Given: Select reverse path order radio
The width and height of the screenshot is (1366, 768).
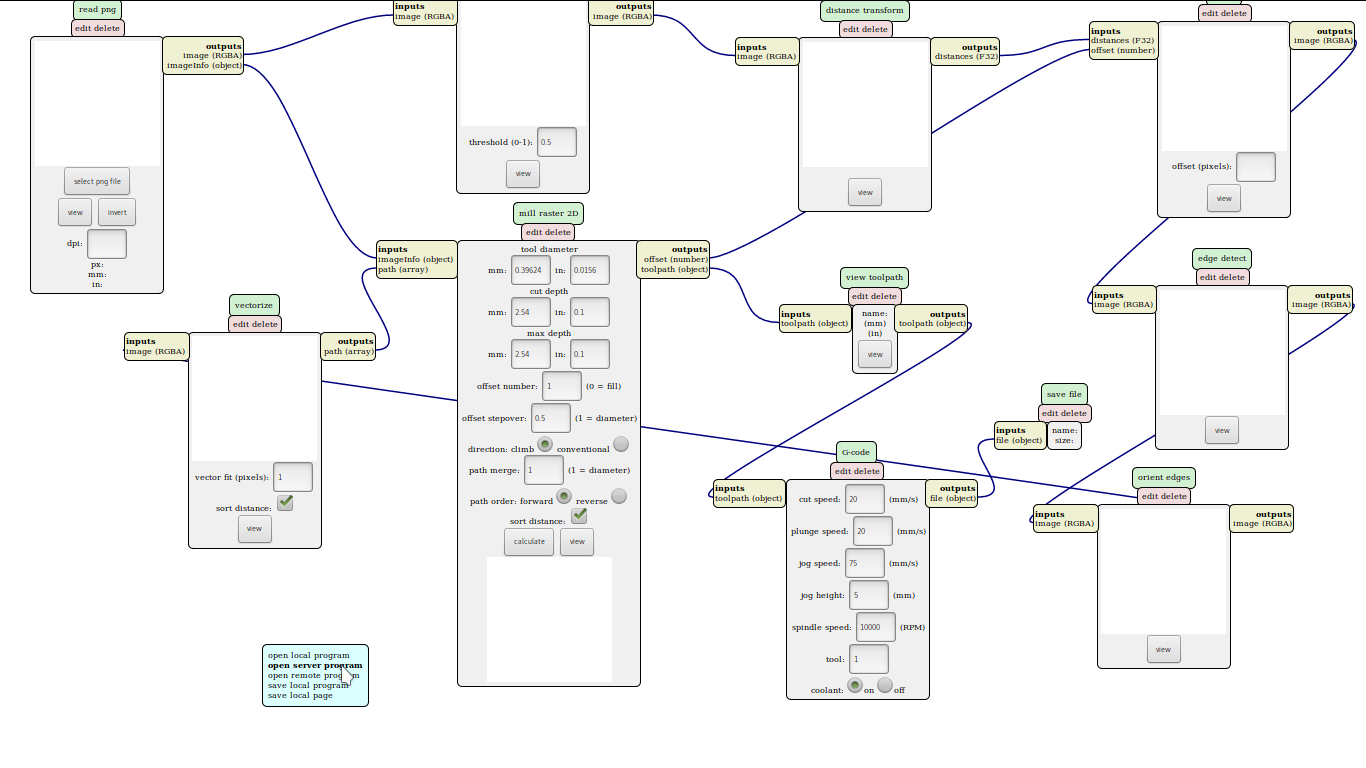Looking at the screenshot, I should (x=619, y=496).
